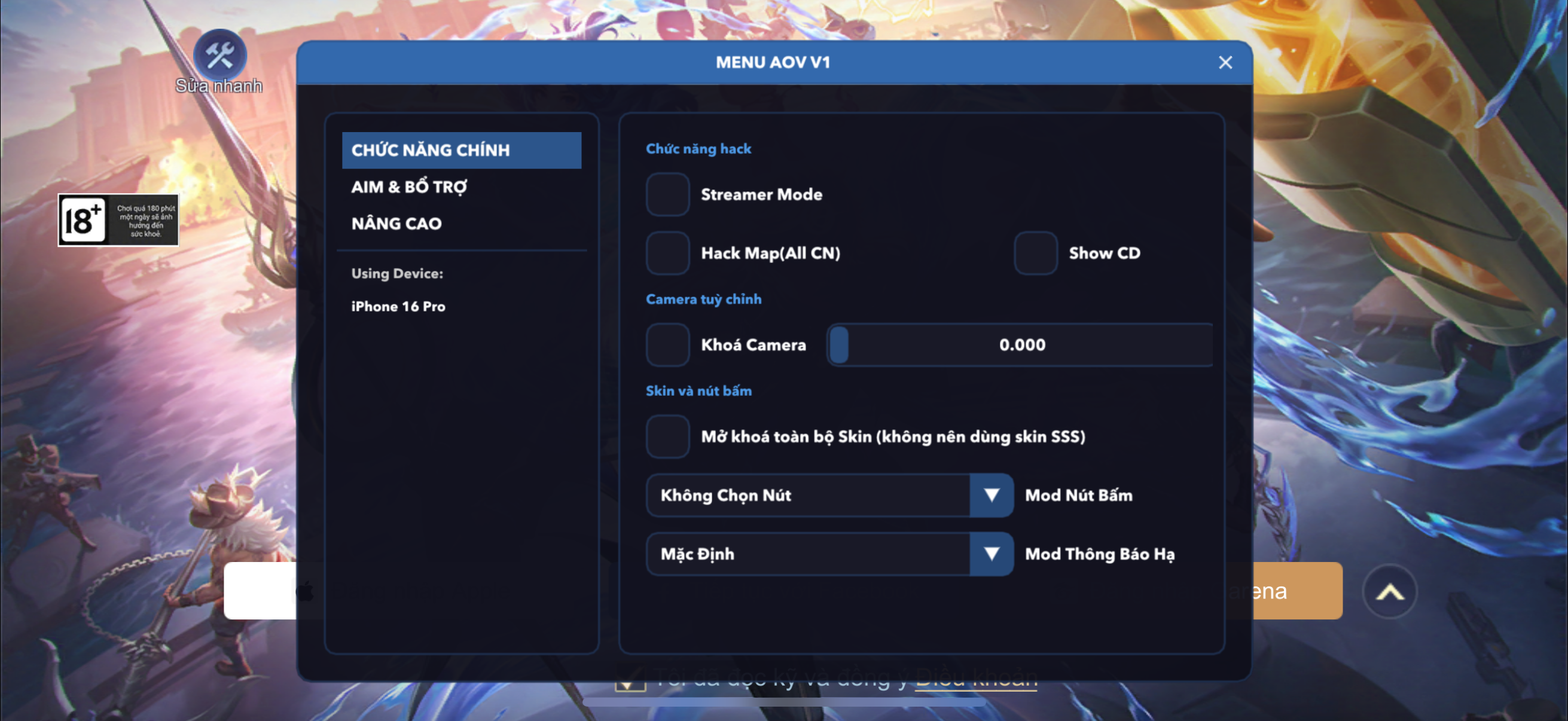Check the Khoá Camera checkbox
Image resolution: width=1568 pixels, height=721 pixels.
(x=668, y=345)
